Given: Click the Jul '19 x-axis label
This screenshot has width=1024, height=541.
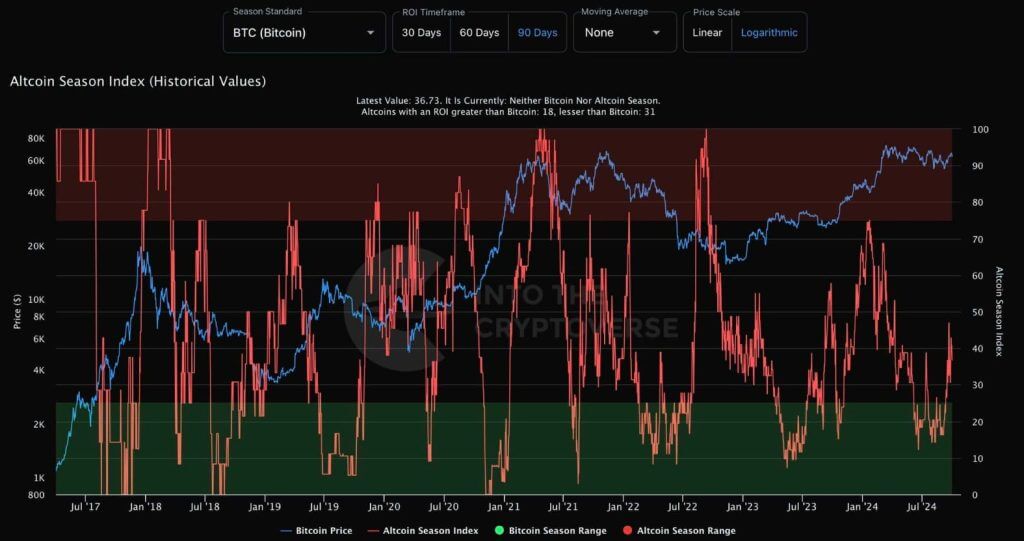Looking at the screenshot, I should tap(324, 506).
